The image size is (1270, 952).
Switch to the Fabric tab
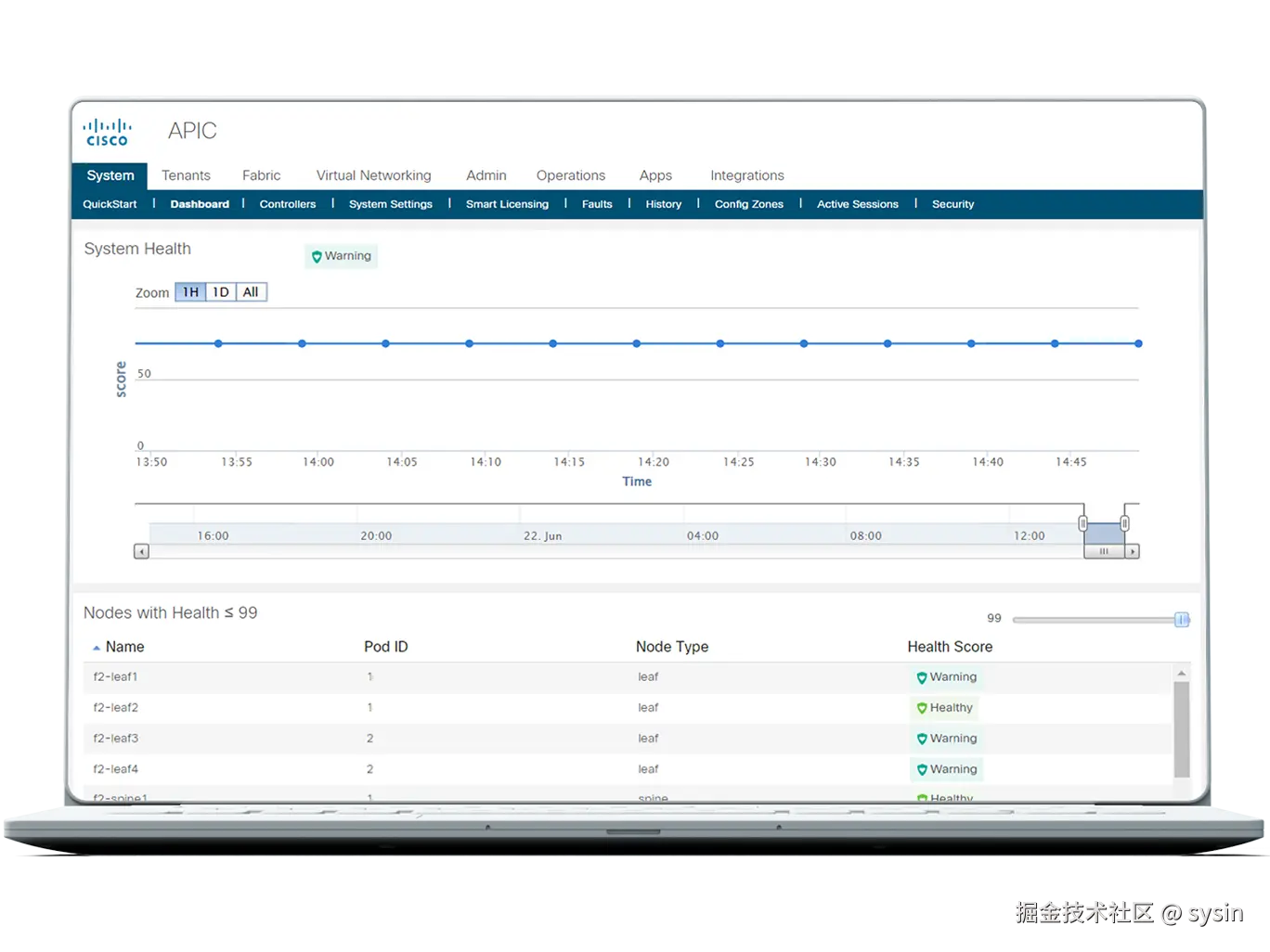pyautogui.click(x=261, y=175)
